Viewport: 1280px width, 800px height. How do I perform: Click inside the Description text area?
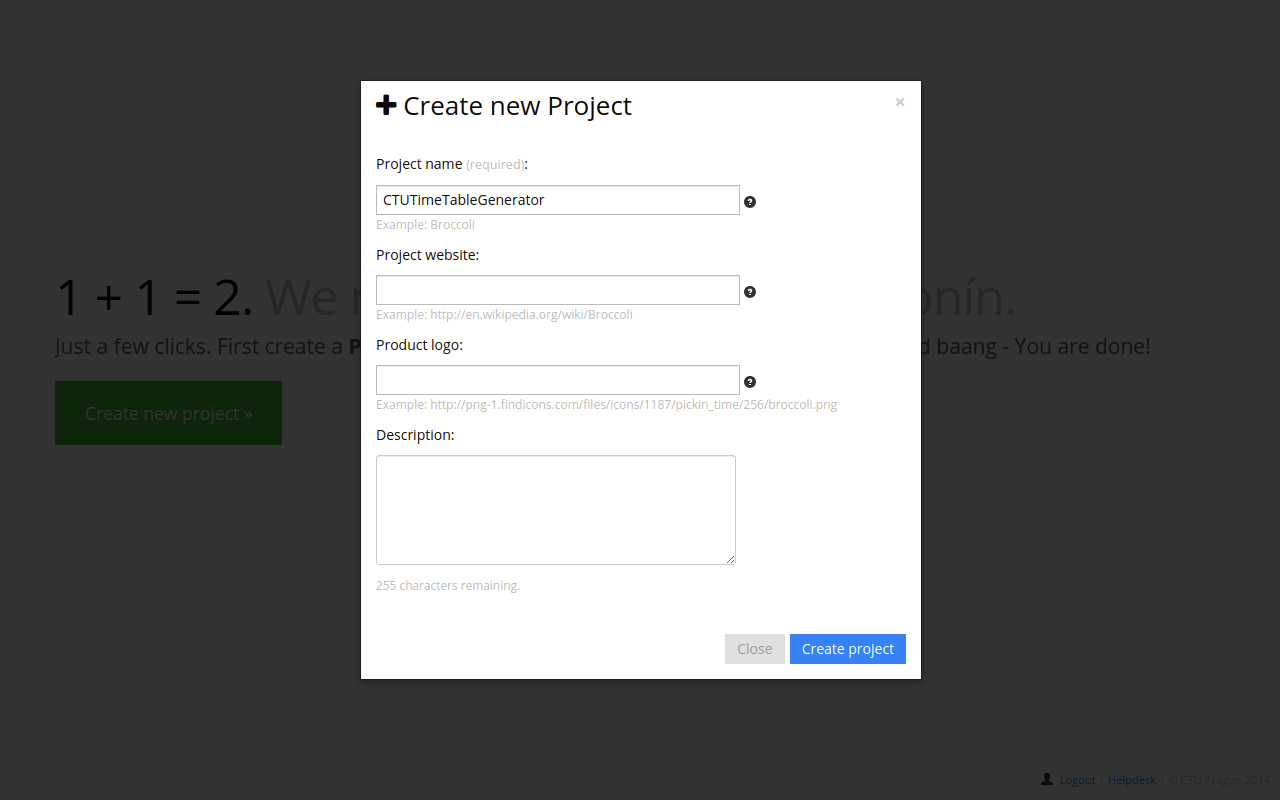tap(556, 510)
